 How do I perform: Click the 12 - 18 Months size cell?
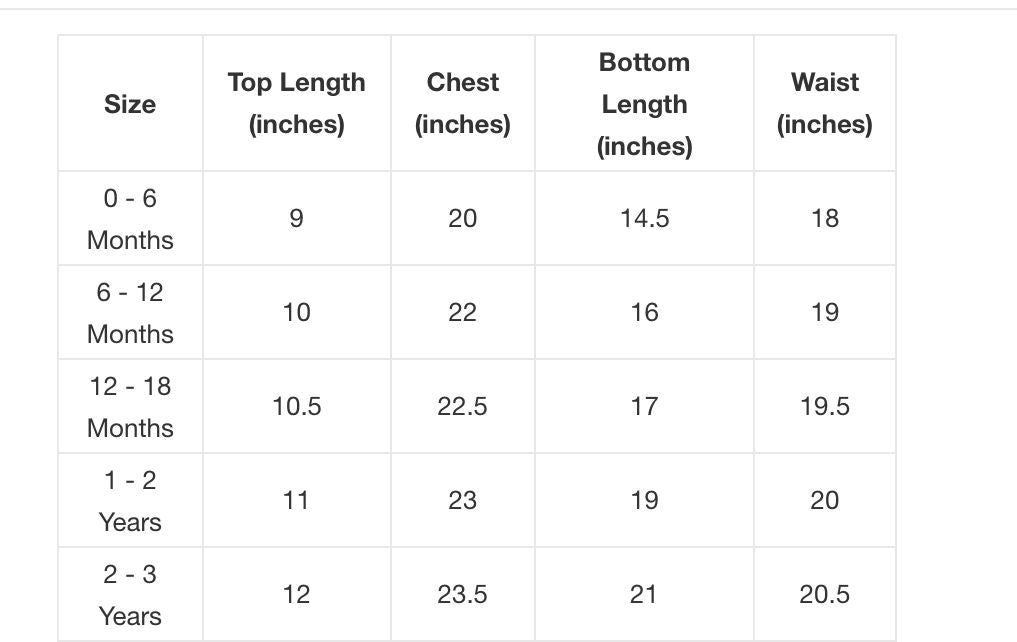130,407
